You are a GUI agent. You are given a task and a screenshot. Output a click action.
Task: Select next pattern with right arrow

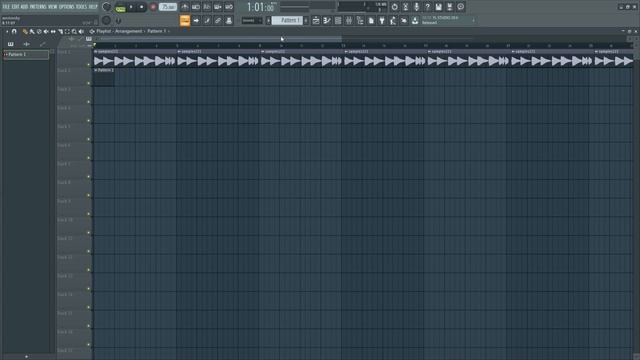pos(306,20)
